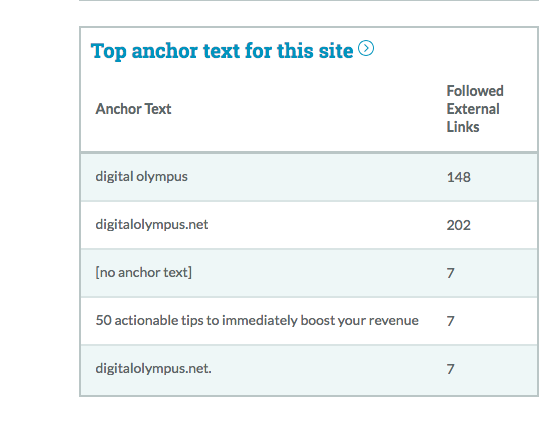This screenshot has height=429, width=557.
Task: Click the word 'Links' in the column header
Action: [463, 127]
